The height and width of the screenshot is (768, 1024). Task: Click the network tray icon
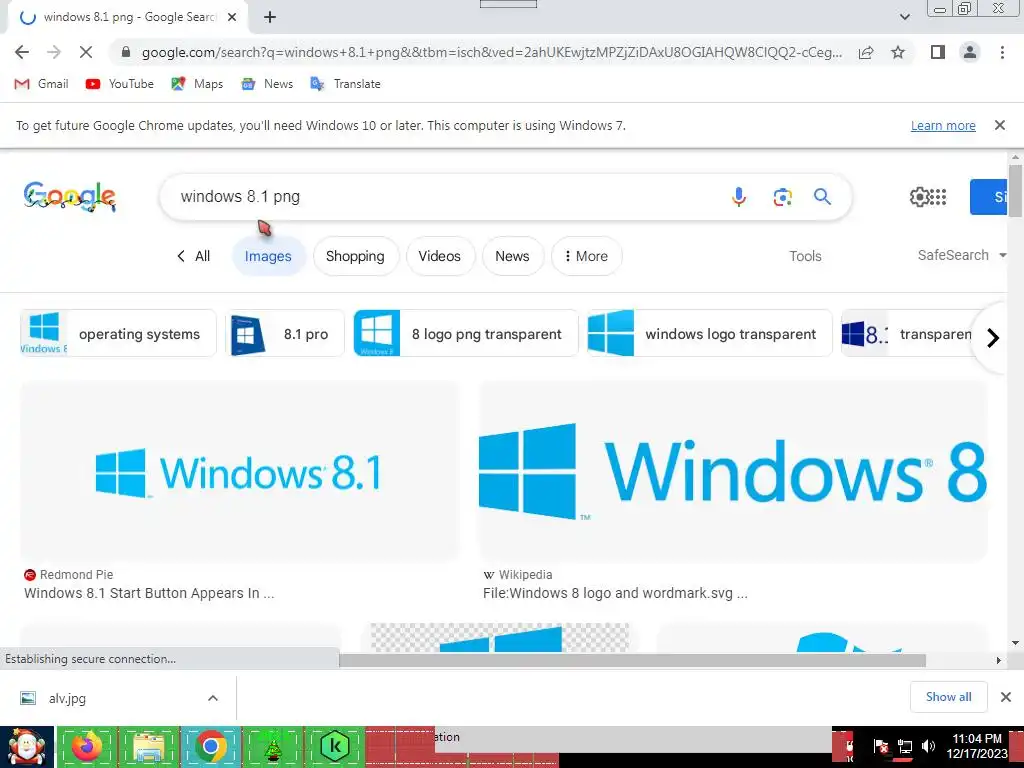point(905,746)
